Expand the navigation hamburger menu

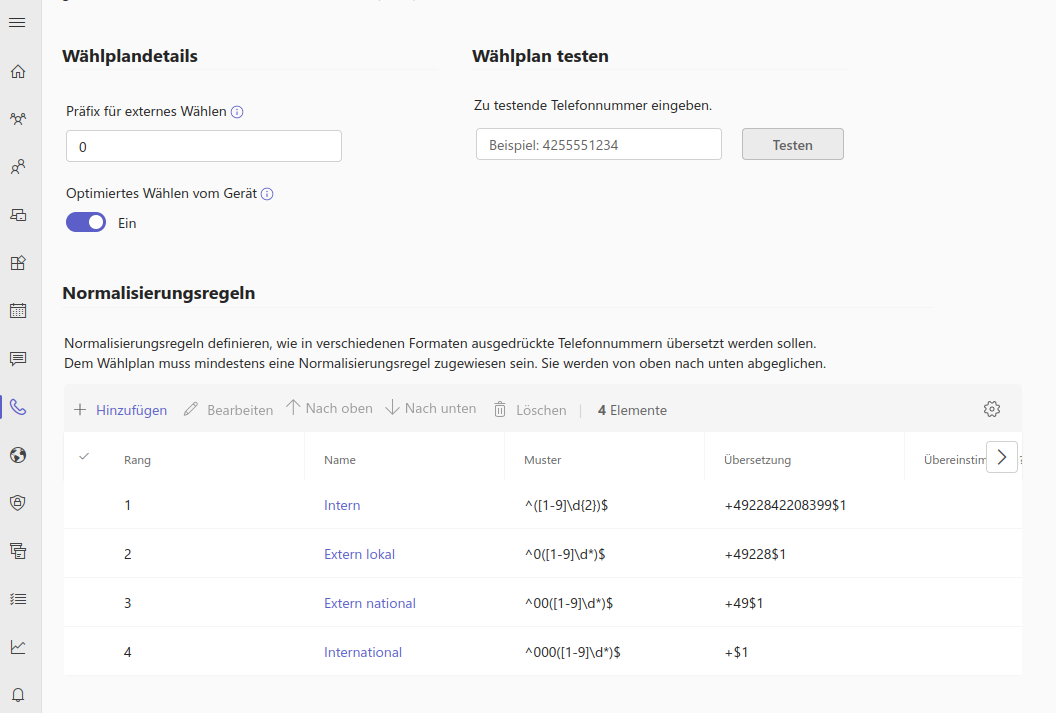[17, 23]
